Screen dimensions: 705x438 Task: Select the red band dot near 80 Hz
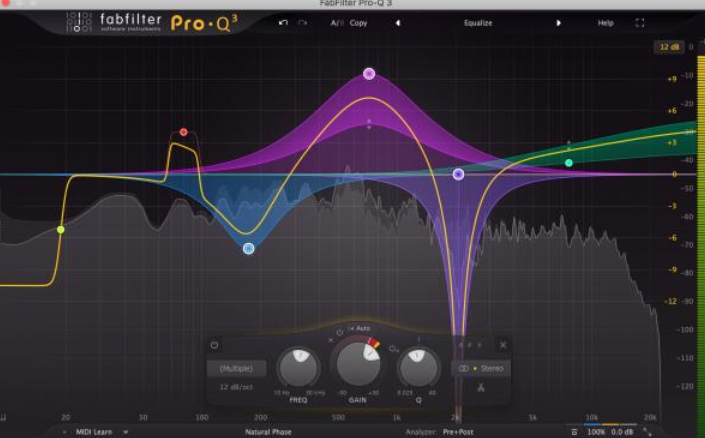coord(183,132)
